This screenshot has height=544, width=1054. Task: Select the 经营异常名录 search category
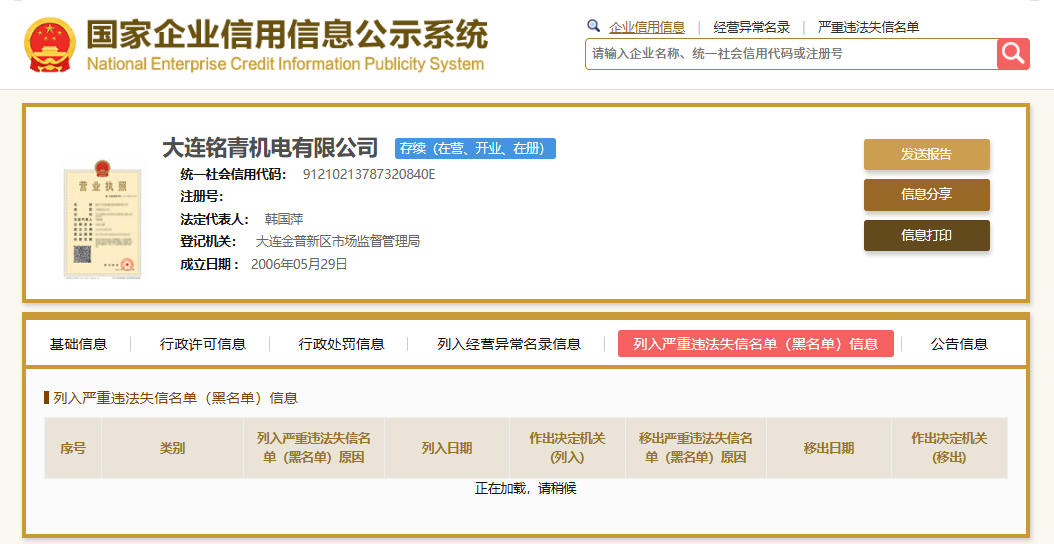point(752,28)
